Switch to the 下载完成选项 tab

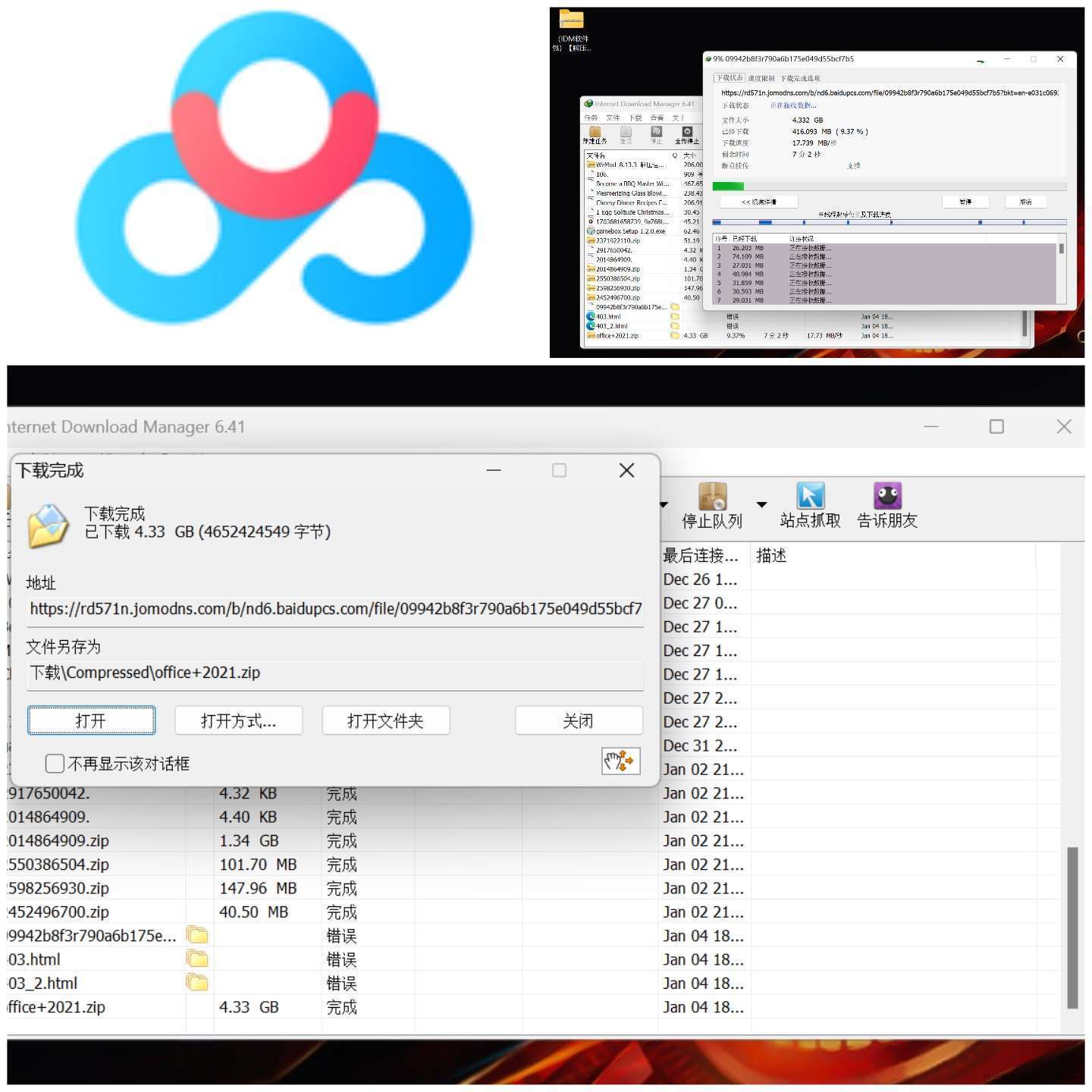pyautogui.click(x=800, y=78)
